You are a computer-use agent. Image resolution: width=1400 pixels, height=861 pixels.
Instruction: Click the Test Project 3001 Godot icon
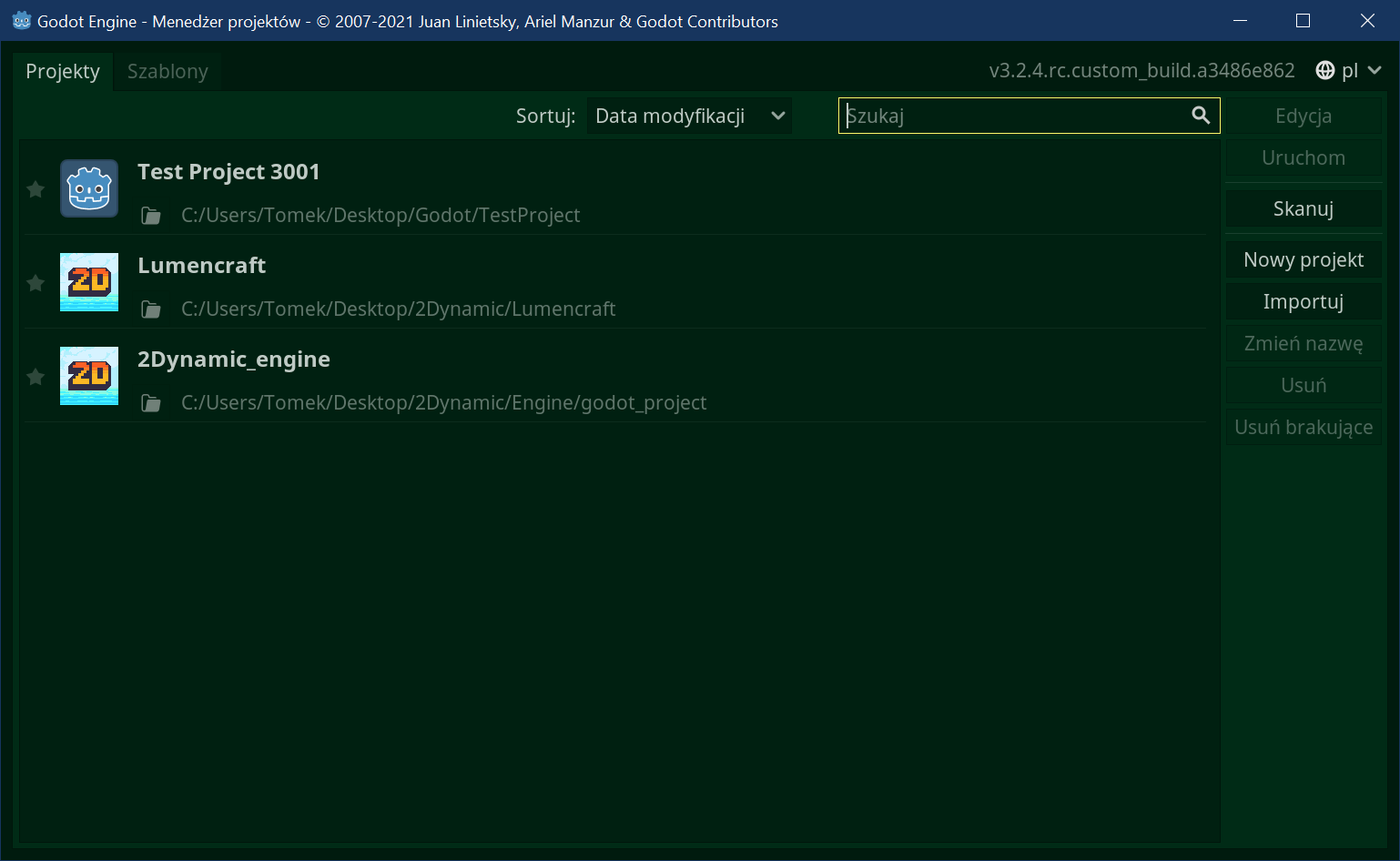[89, 188]
